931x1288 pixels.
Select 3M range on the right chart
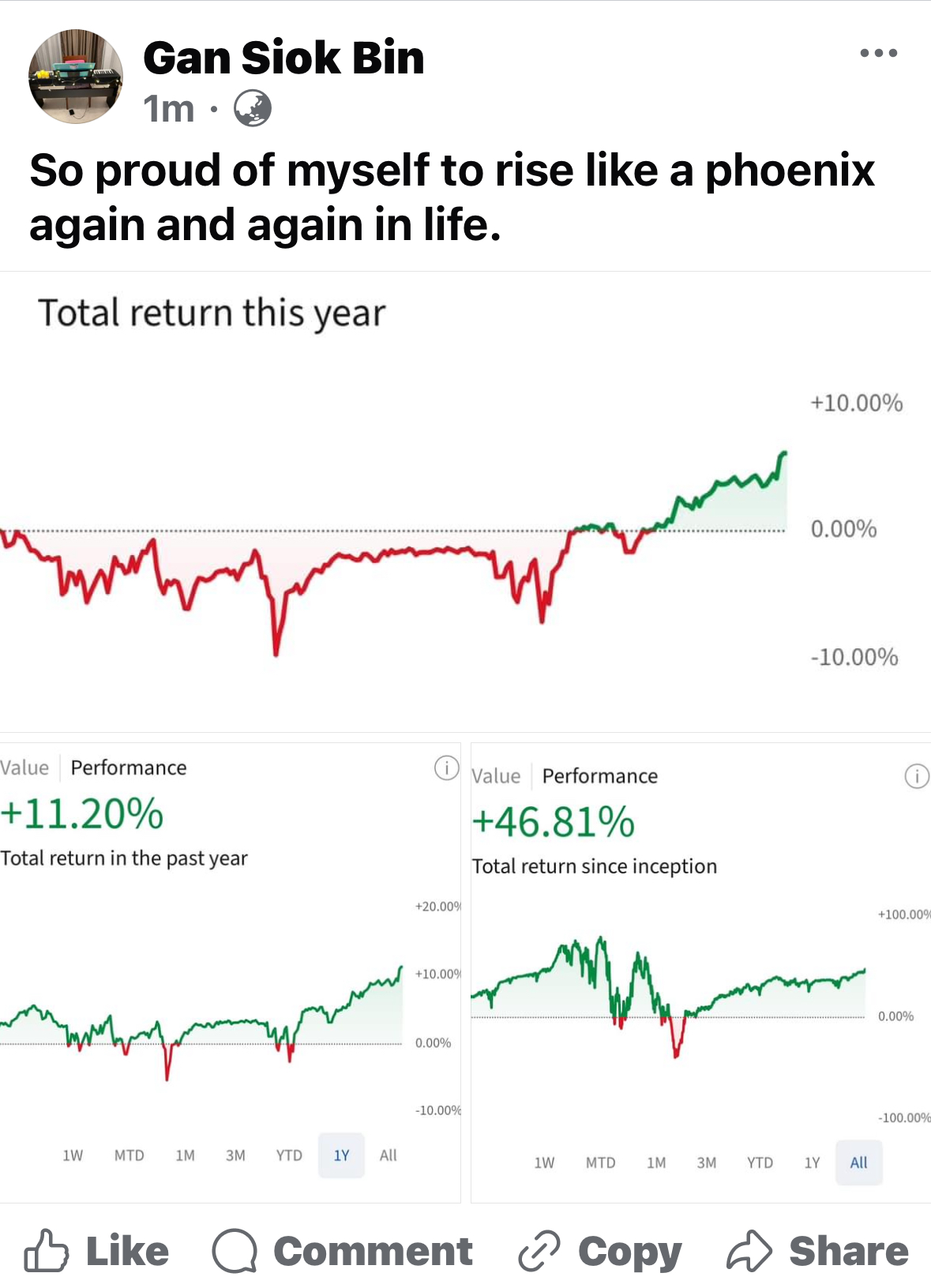pyautogui.click(x=707, y=1162)
